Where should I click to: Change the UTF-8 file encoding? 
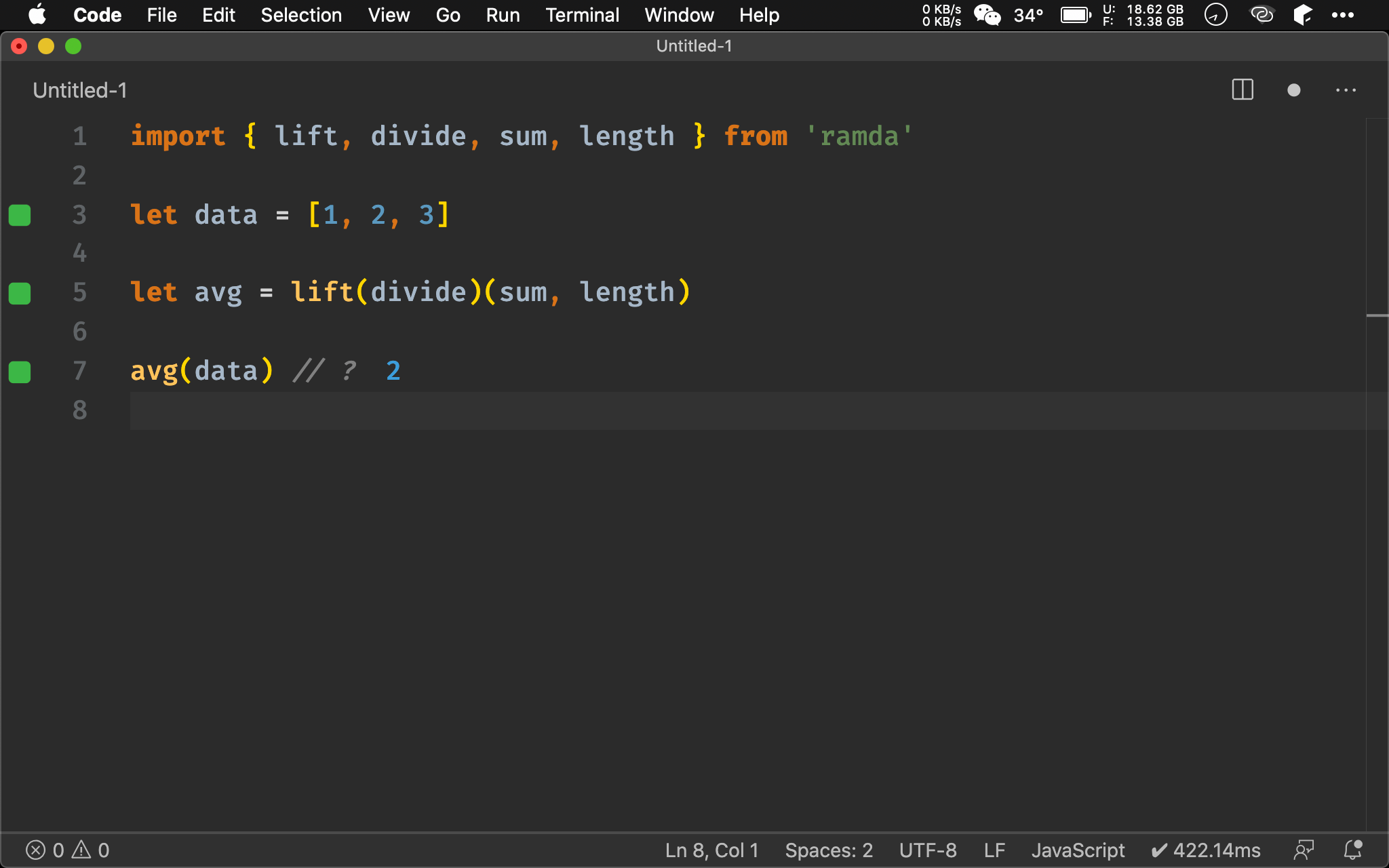pos(928,850)
